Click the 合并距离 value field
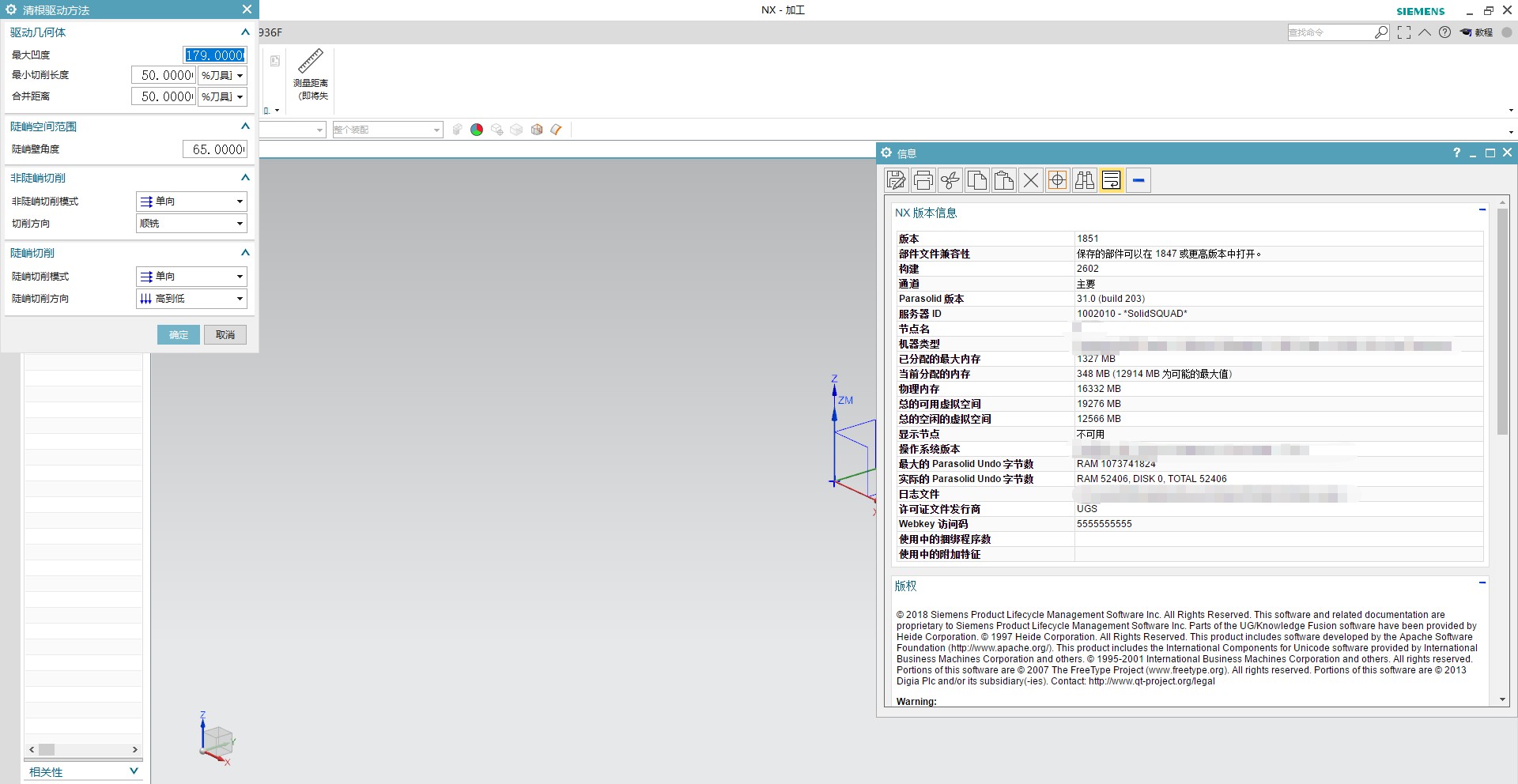Image resolution: width=1518 pixels, height=784 pixels. tap(163, 96)
